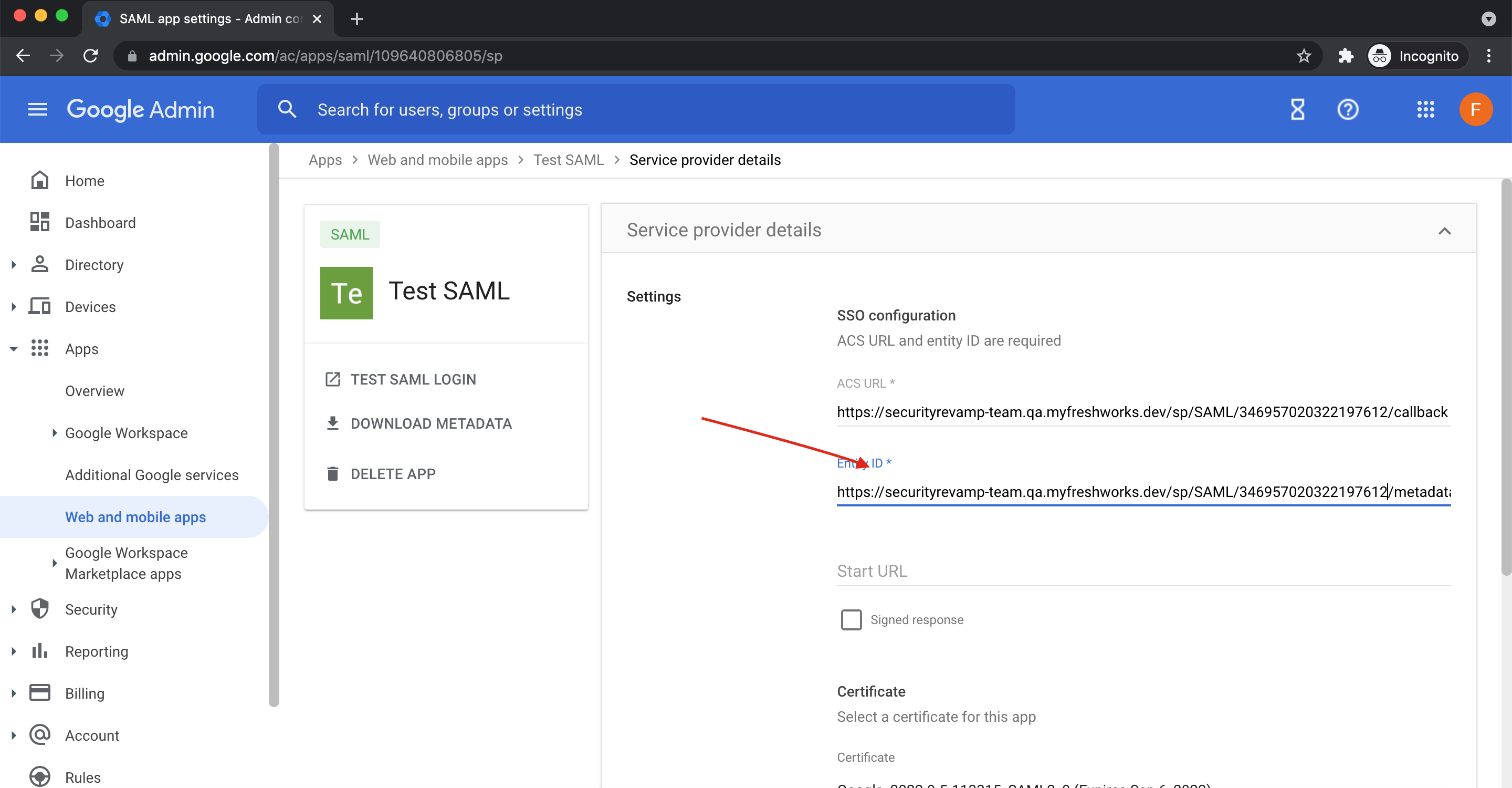Reload the page with refresh icon
The image size is (1512, 788).
click(90, 56)
